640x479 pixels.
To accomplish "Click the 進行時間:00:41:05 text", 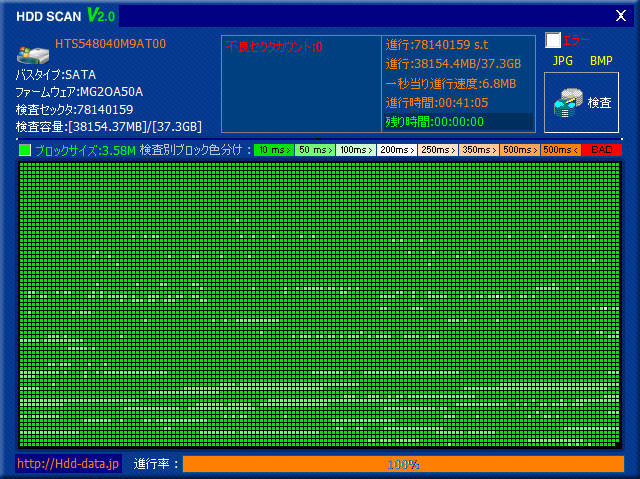I will pyautogui.click(x=437, y=102).
